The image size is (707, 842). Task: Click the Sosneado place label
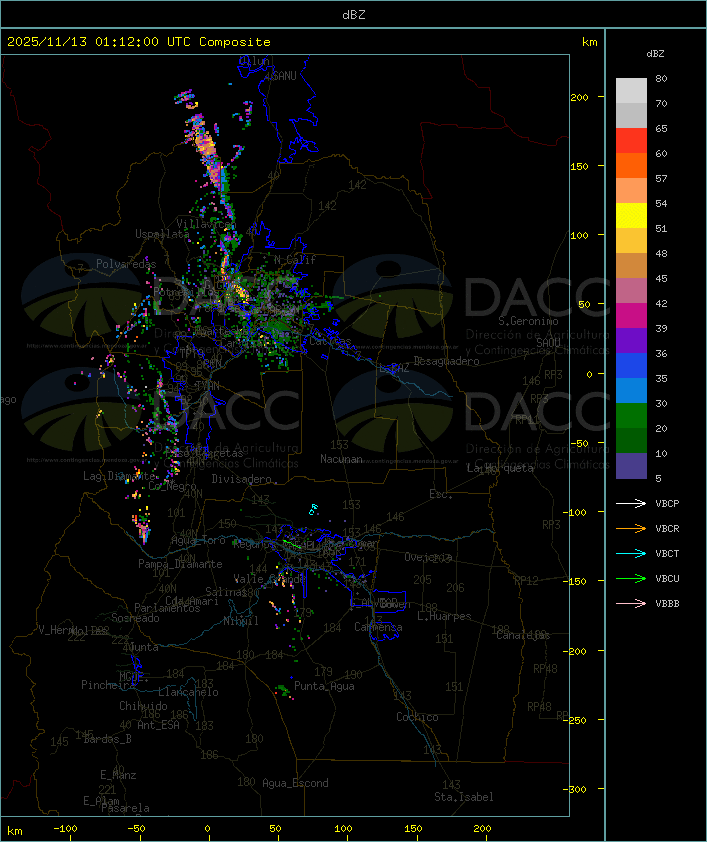point(135,618)
